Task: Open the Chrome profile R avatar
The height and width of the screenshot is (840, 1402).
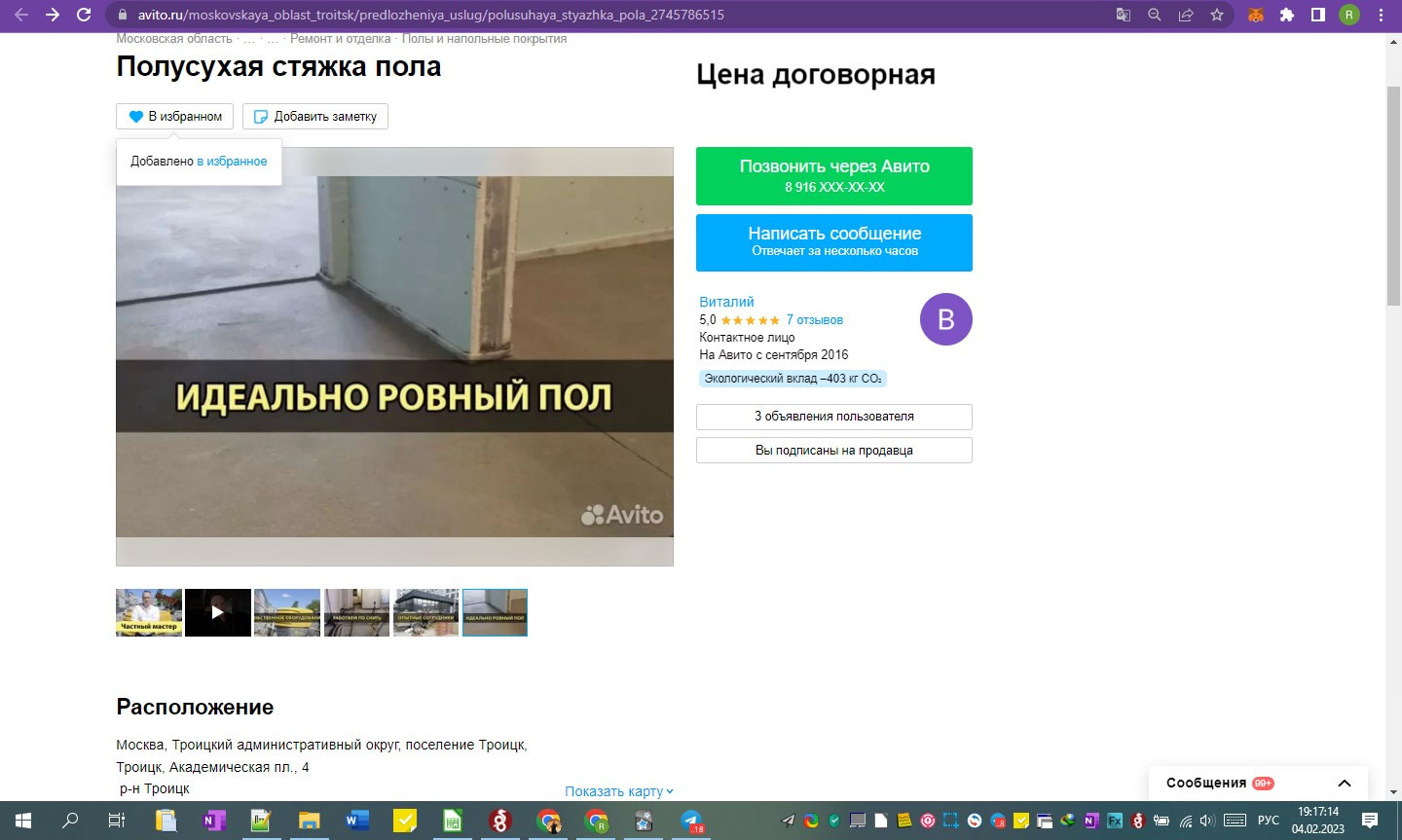Action: click(x=1349, y=15)
